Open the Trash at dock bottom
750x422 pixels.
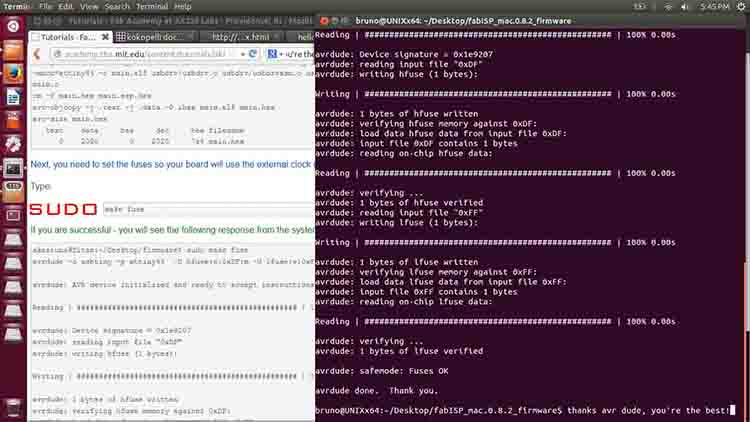pyautogui.click(x=13, y=408)
